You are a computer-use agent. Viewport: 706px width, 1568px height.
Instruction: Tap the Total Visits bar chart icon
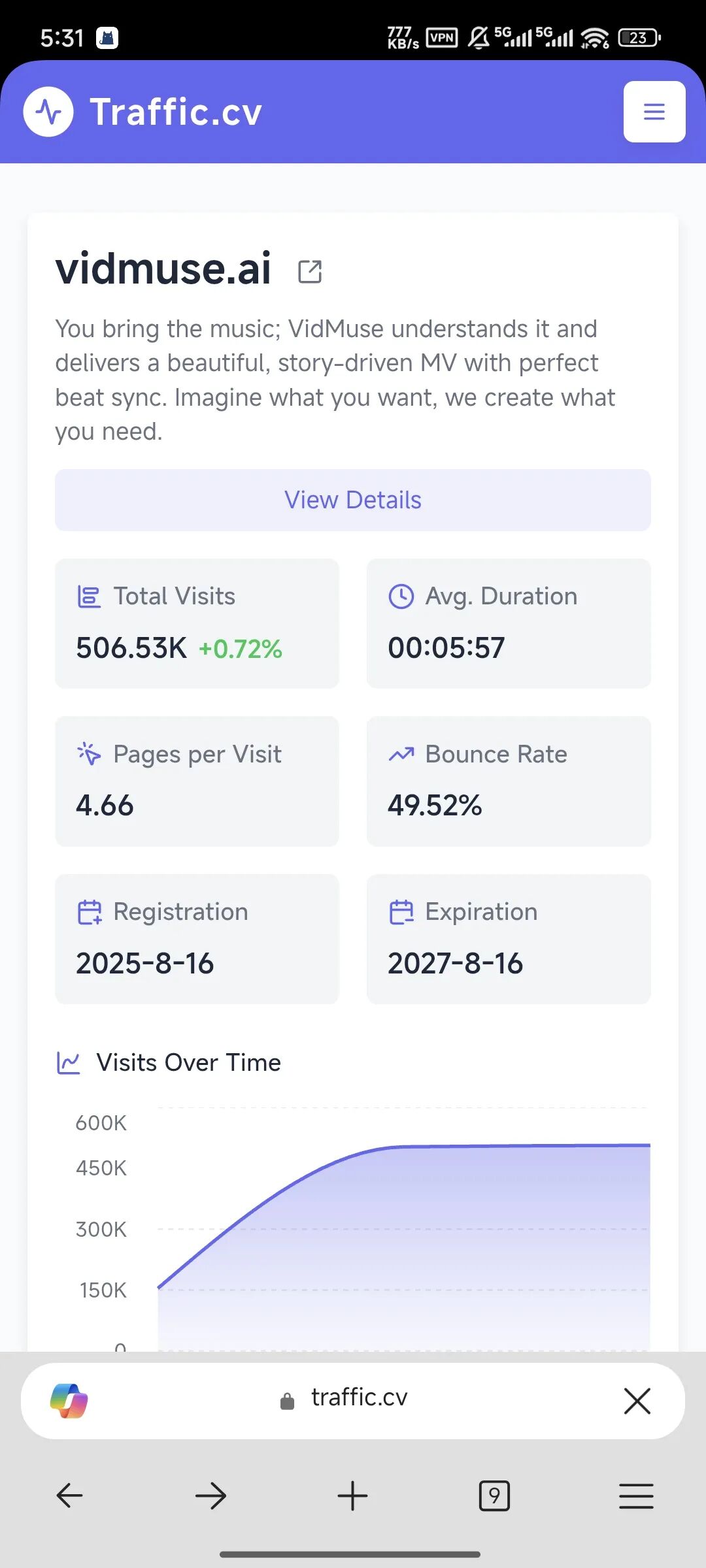pyautogui.click(x=89, y=596)
